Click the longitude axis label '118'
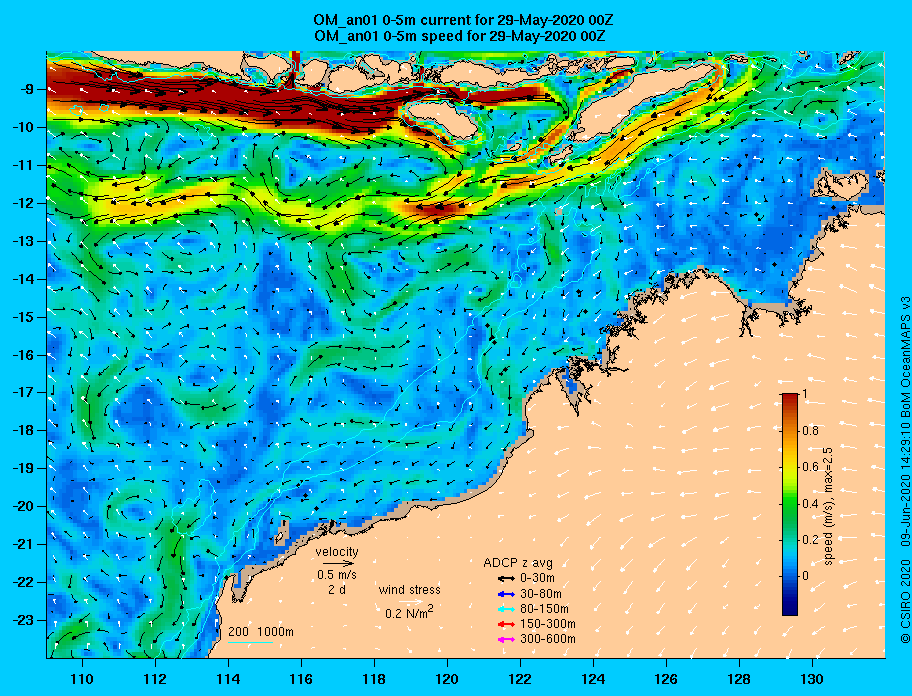Screen dimensions: 912x696 click(x=374, y=679)
